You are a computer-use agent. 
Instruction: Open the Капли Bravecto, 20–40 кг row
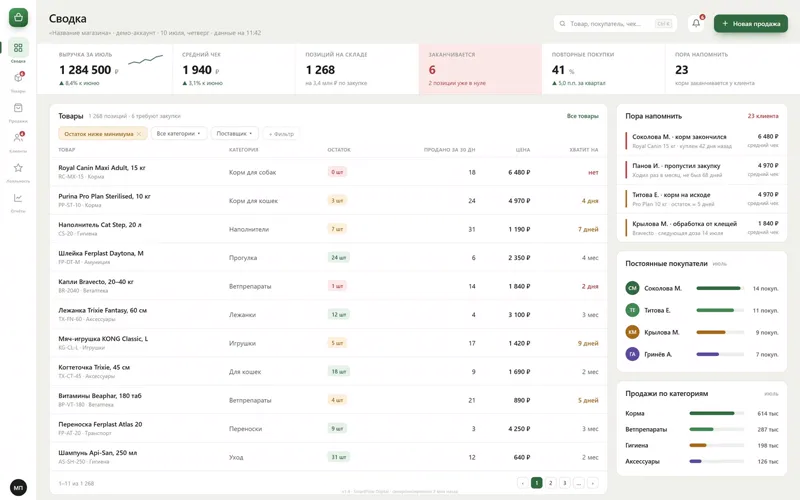pyautogui.click(x=329, y=286)
